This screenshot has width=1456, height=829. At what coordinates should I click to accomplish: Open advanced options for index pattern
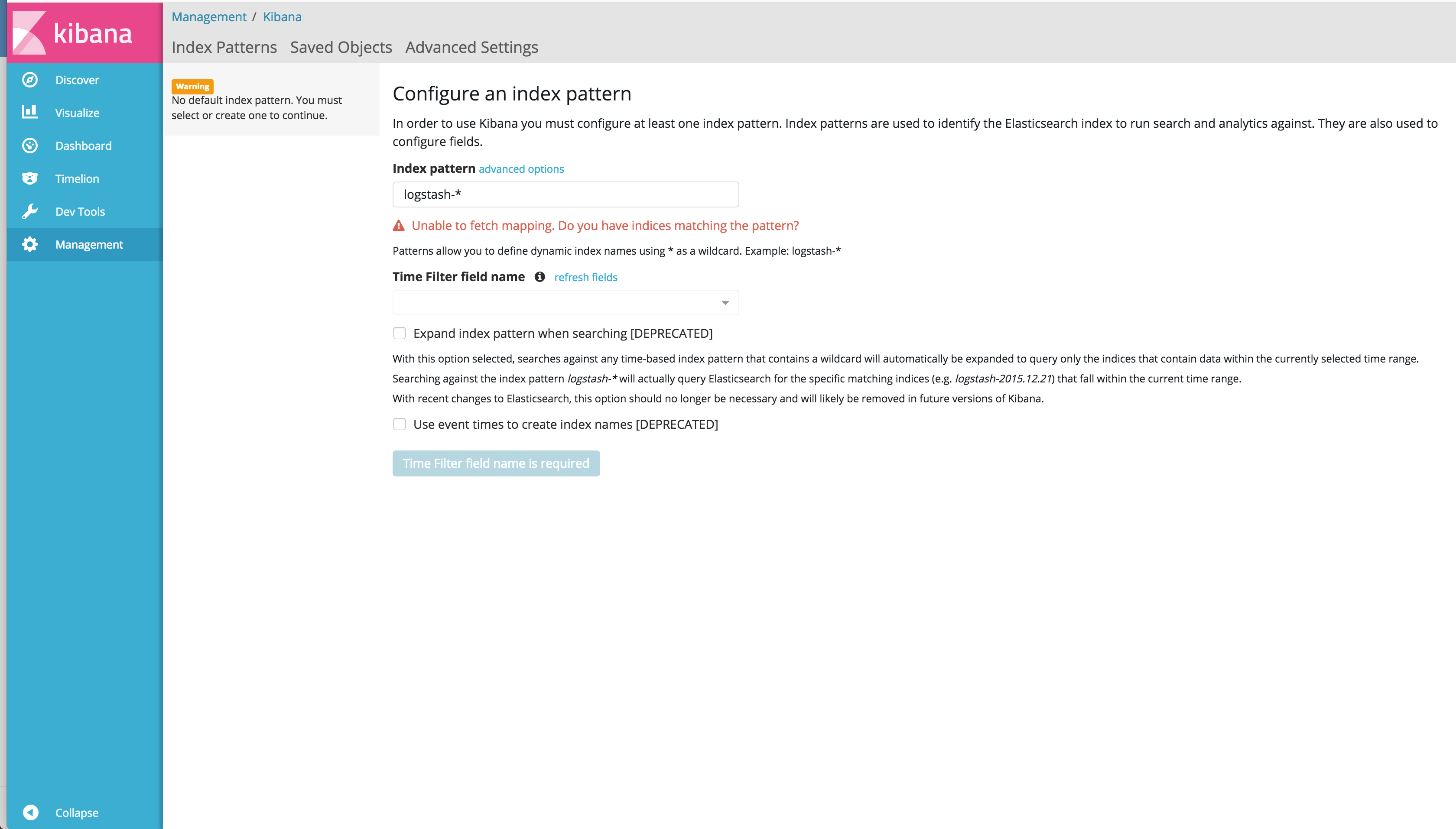pyautogui.click(x=521, y=168)
